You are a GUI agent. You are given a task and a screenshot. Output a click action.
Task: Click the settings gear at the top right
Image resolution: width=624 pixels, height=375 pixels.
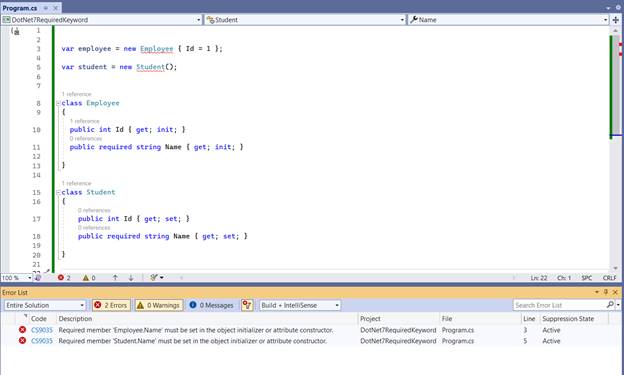618,8
